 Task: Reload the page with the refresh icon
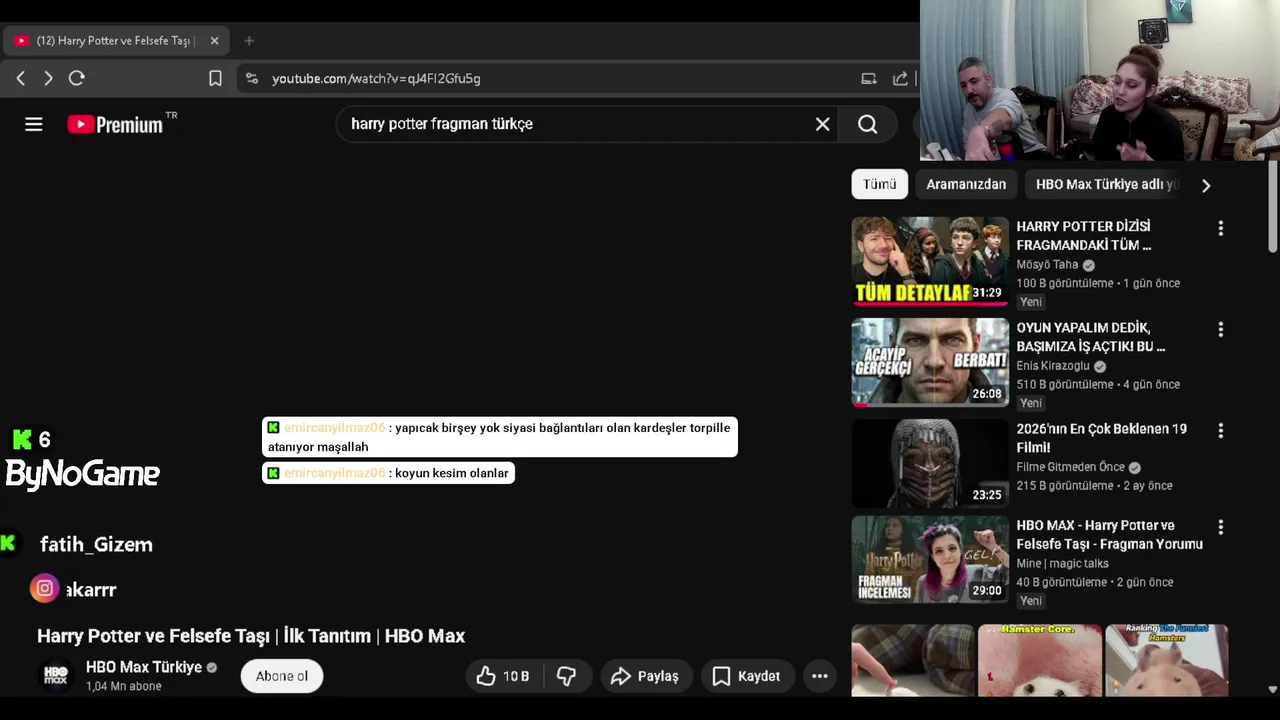77,78
